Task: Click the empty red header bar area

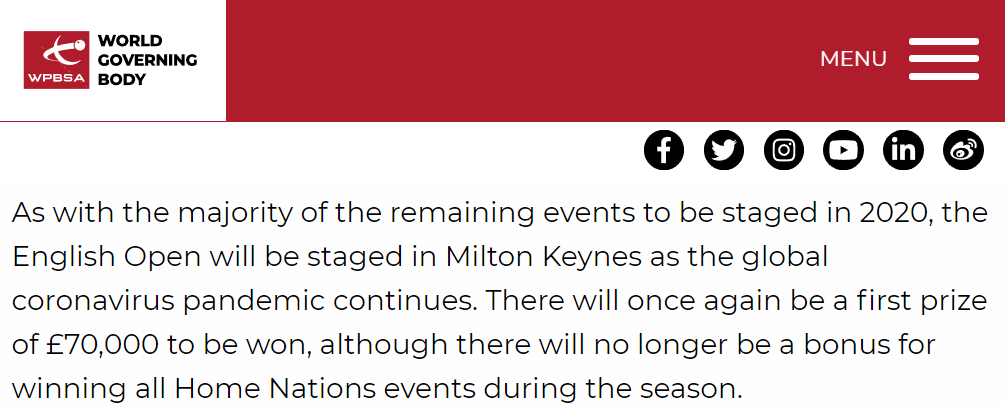Action: click(x=513, y=60)
